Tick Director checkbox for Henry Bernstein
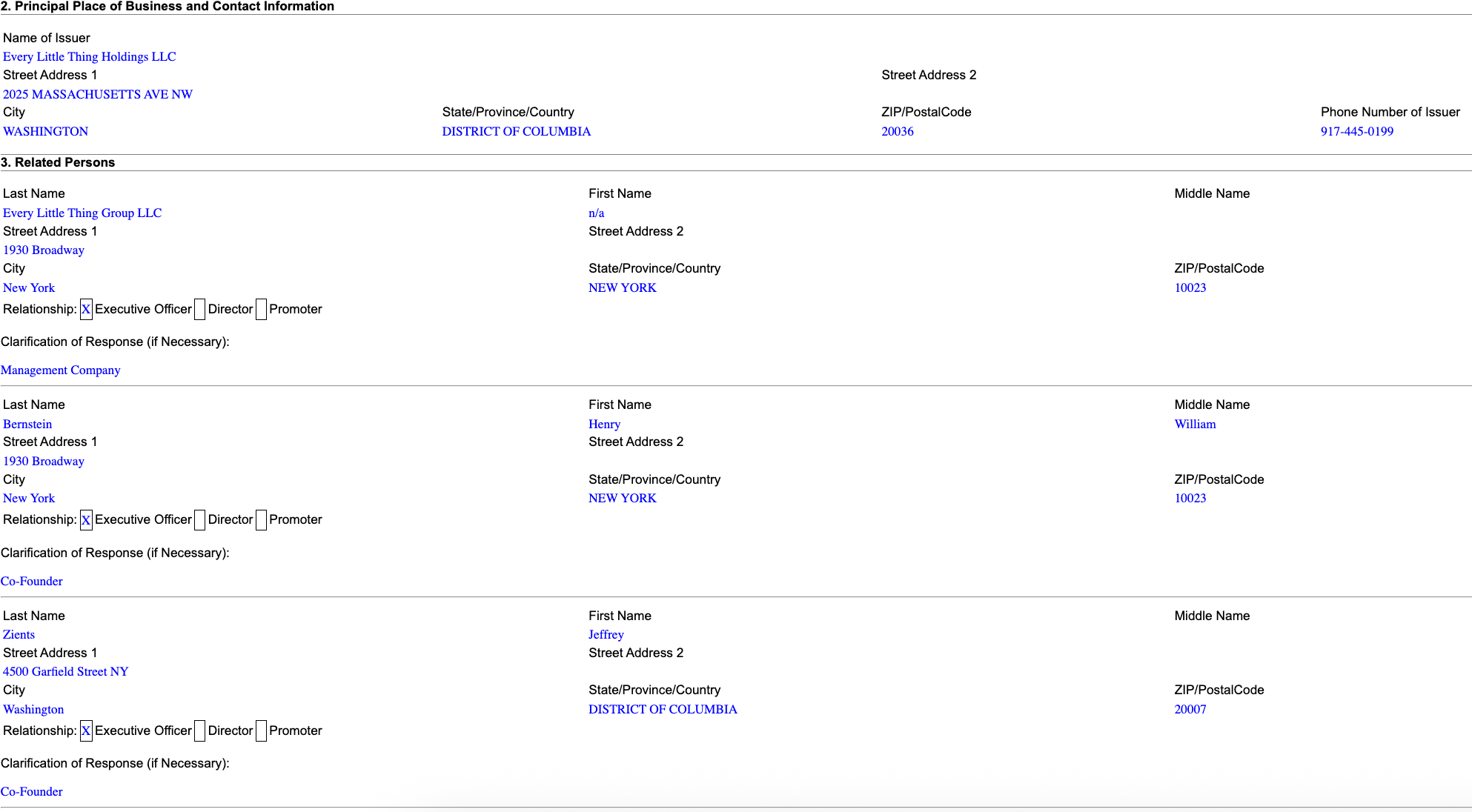1472x812 pixels. [199, 520]
